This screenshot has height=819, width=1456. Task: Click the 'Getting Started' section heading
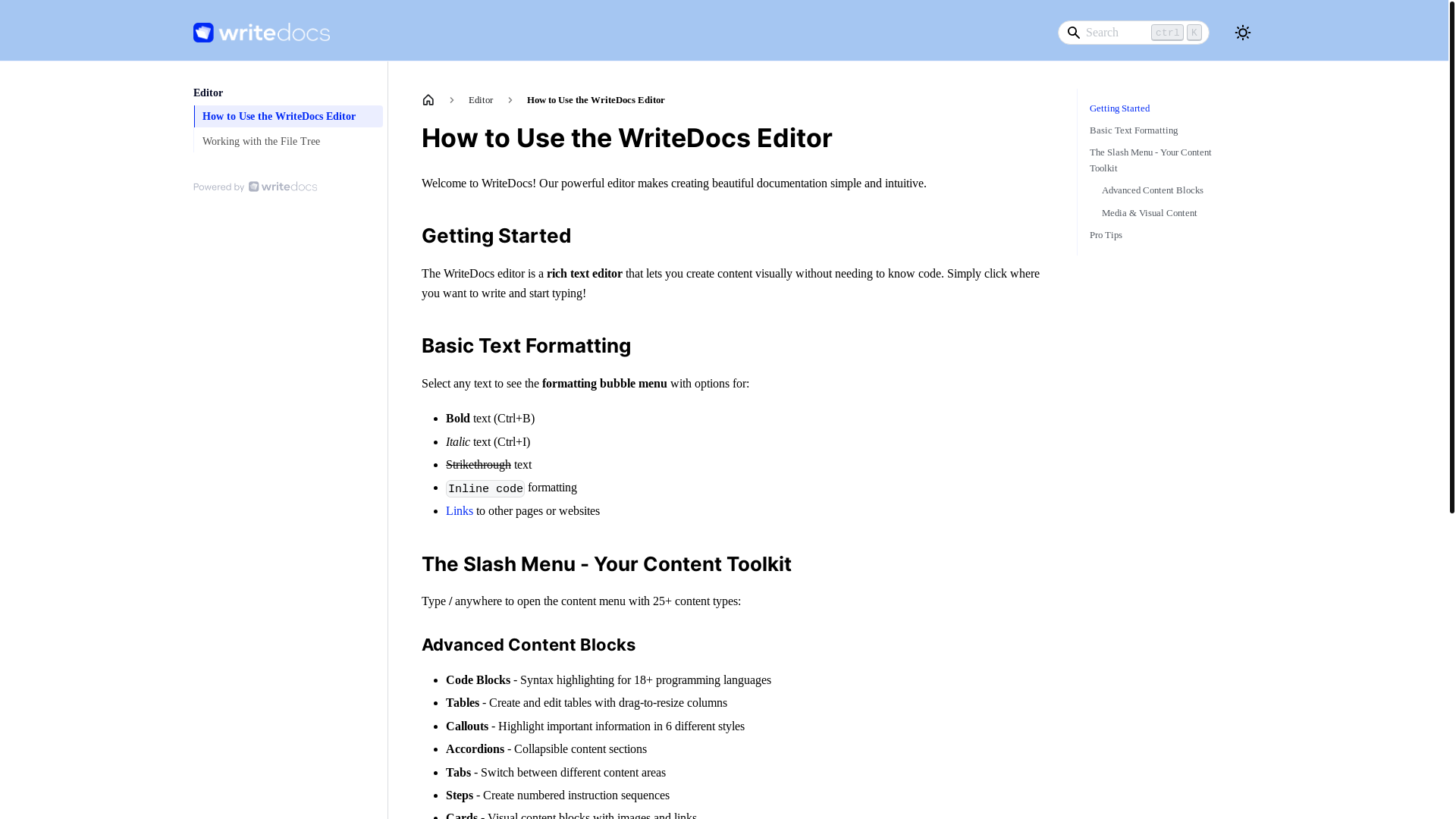[x=496, y=236]
